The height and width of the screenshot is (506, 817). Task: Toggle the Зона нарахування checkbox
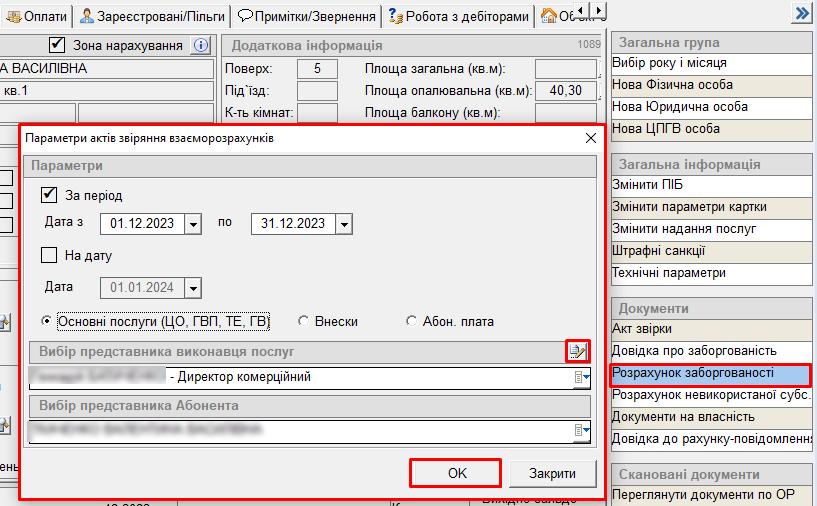click(x=57, y=46)
